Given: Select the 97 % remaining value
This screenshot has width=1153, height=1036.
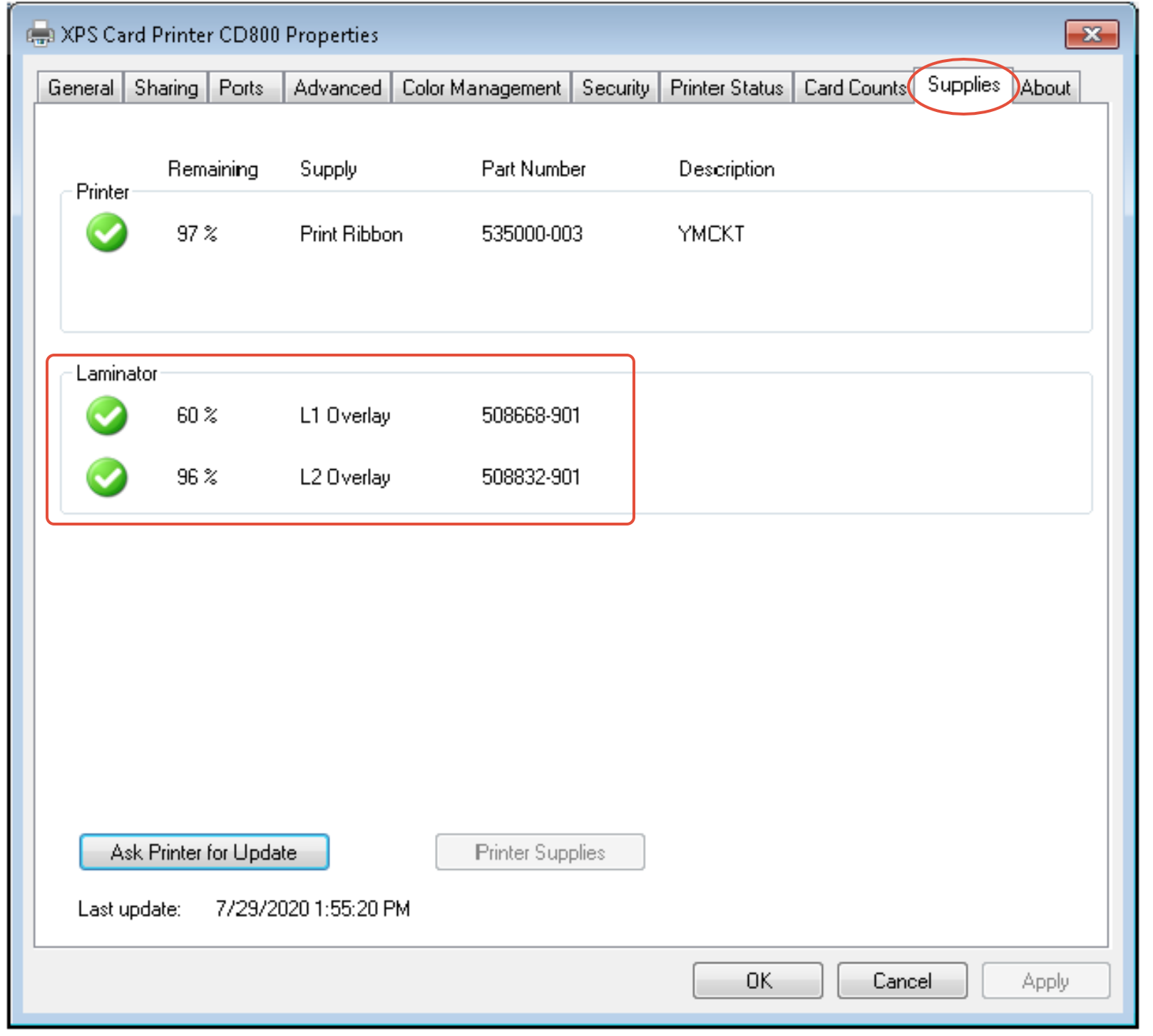Looking at the screenshot, I should point(197,234).
